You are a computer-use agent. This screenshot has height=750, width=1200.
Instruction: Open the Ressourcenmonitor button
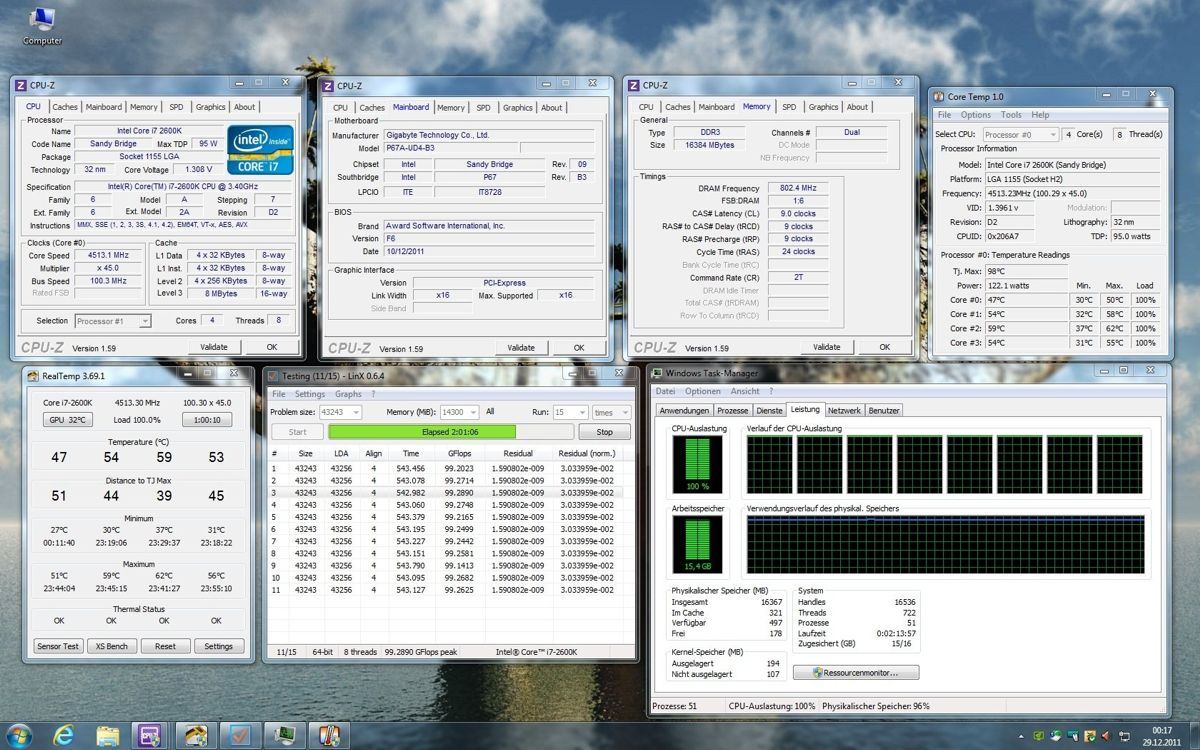[x=856, y=673]
